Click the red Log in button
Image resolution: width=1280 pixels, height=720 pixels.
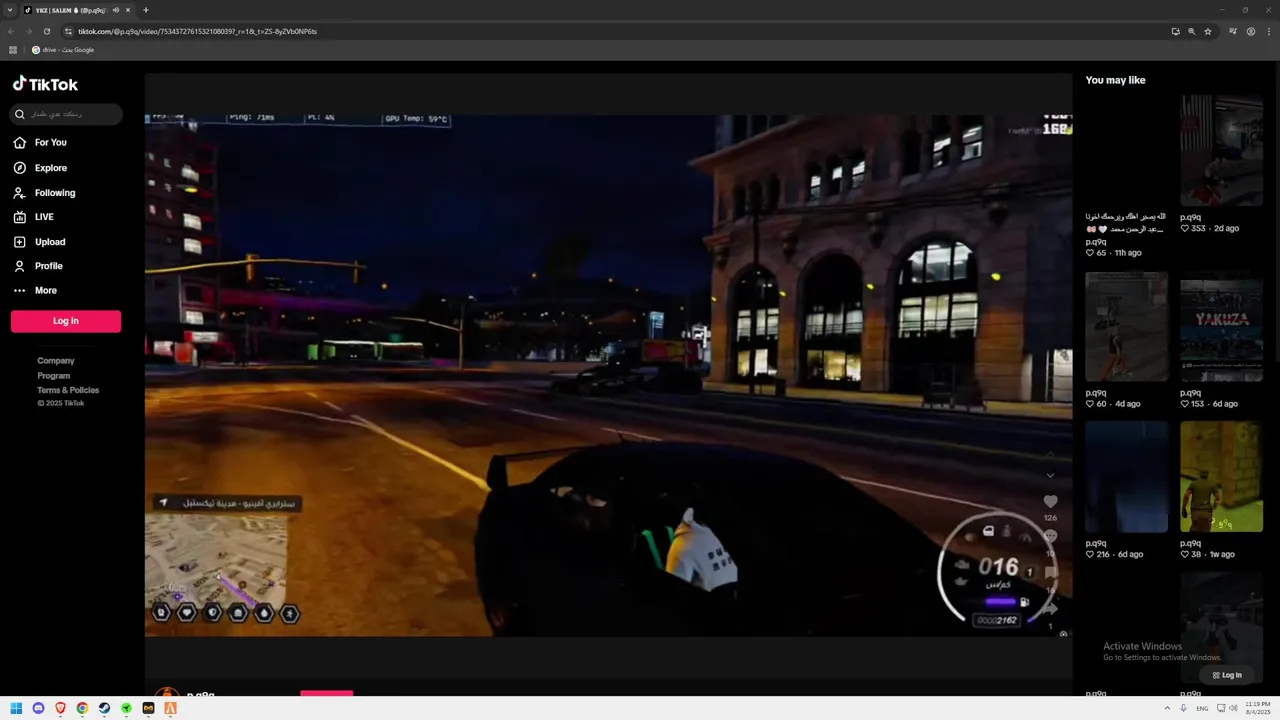(x=66, y=321)
